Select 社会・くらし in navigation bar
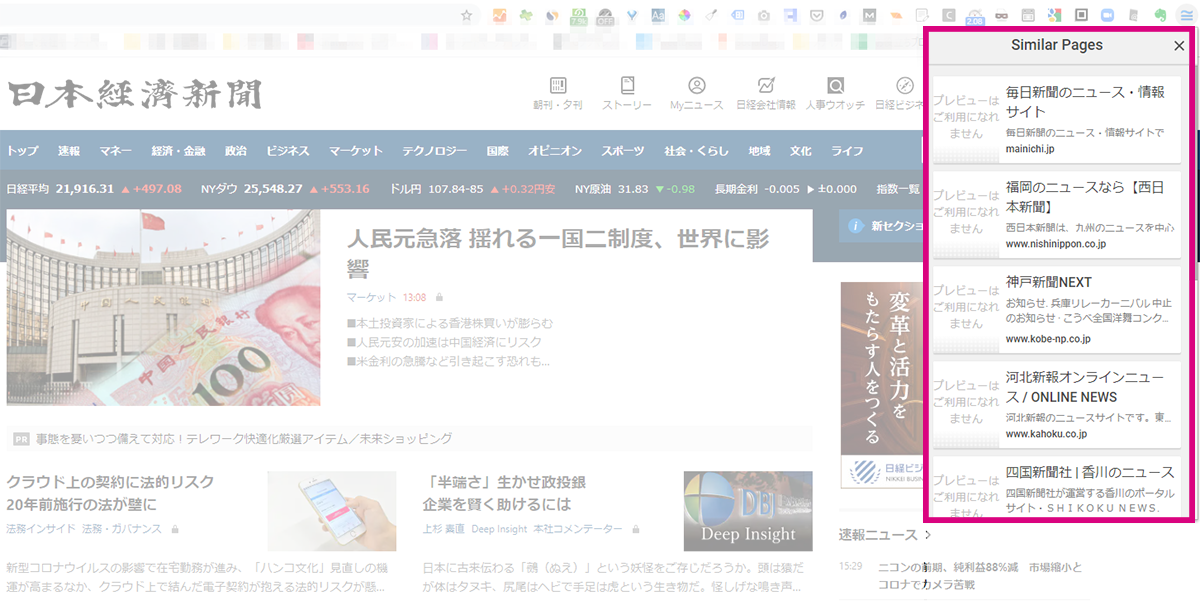The width and height of the screenshot is (1200, 610). (x=697, y=151)
